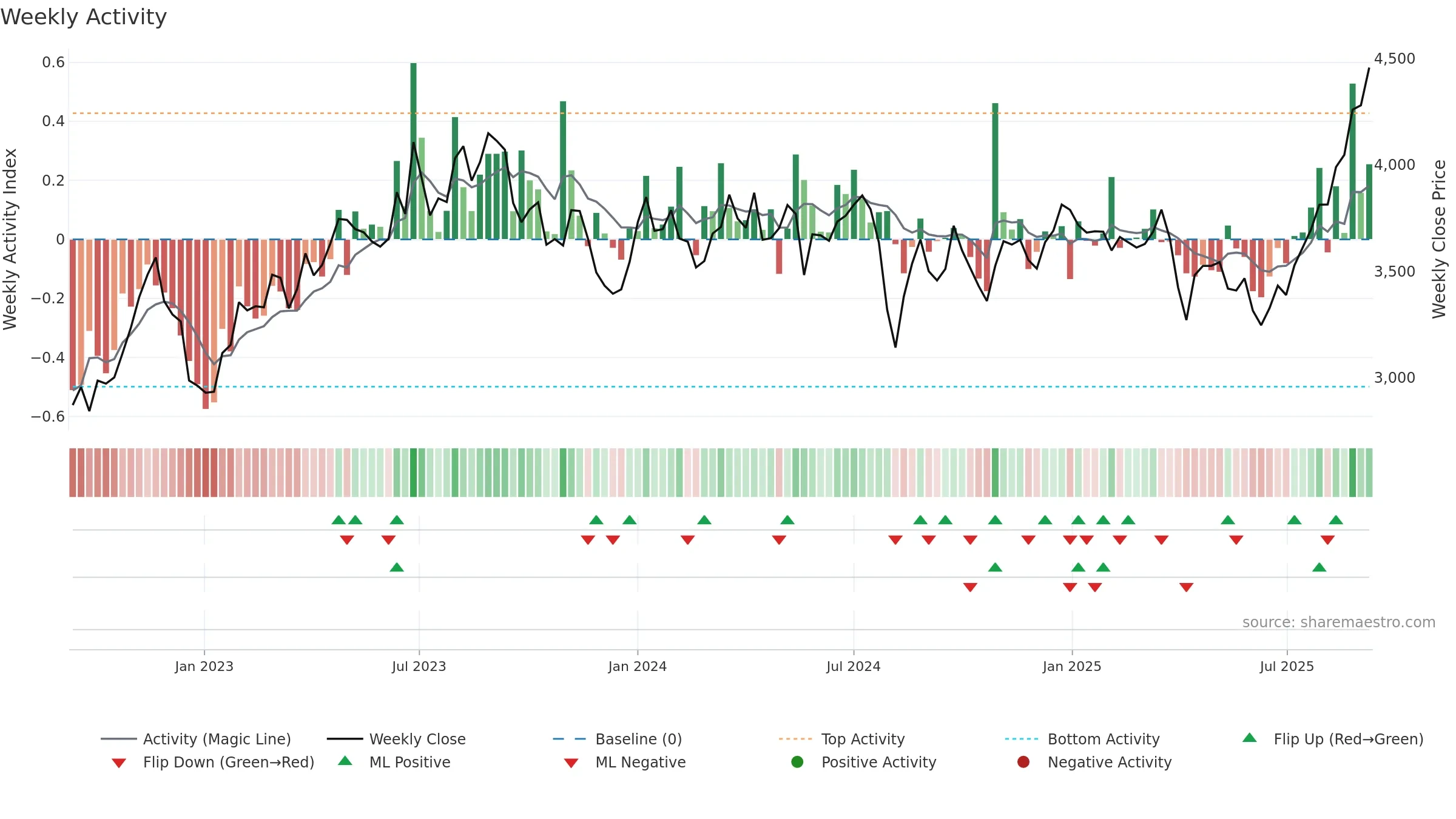Click the Jul 2024 axis label
Screen dimensions: 1456x819
853,666
